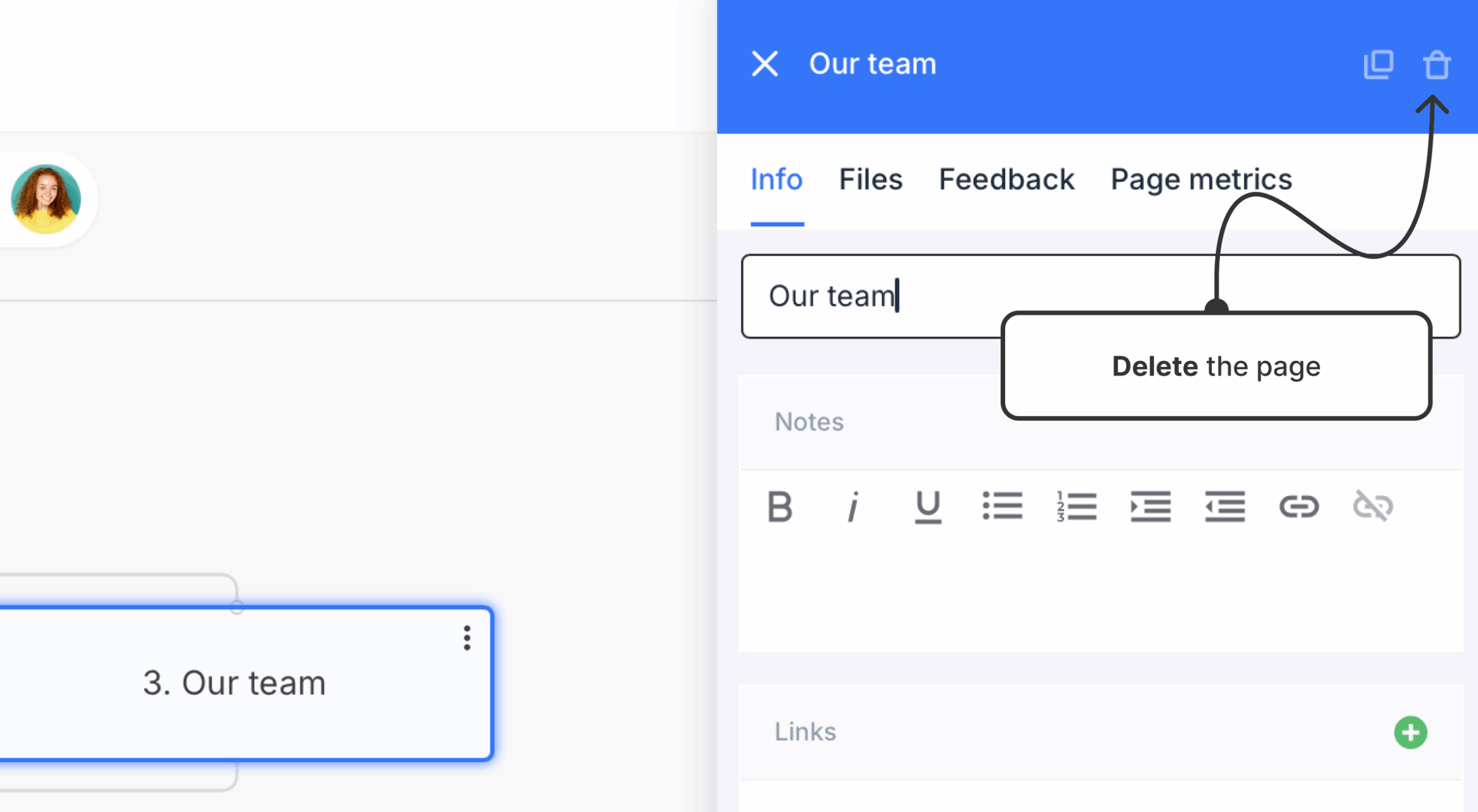This screenshot has width=1478, height=812.
Task: Decrease indent in Notes editor
Action: point(1225,507)
